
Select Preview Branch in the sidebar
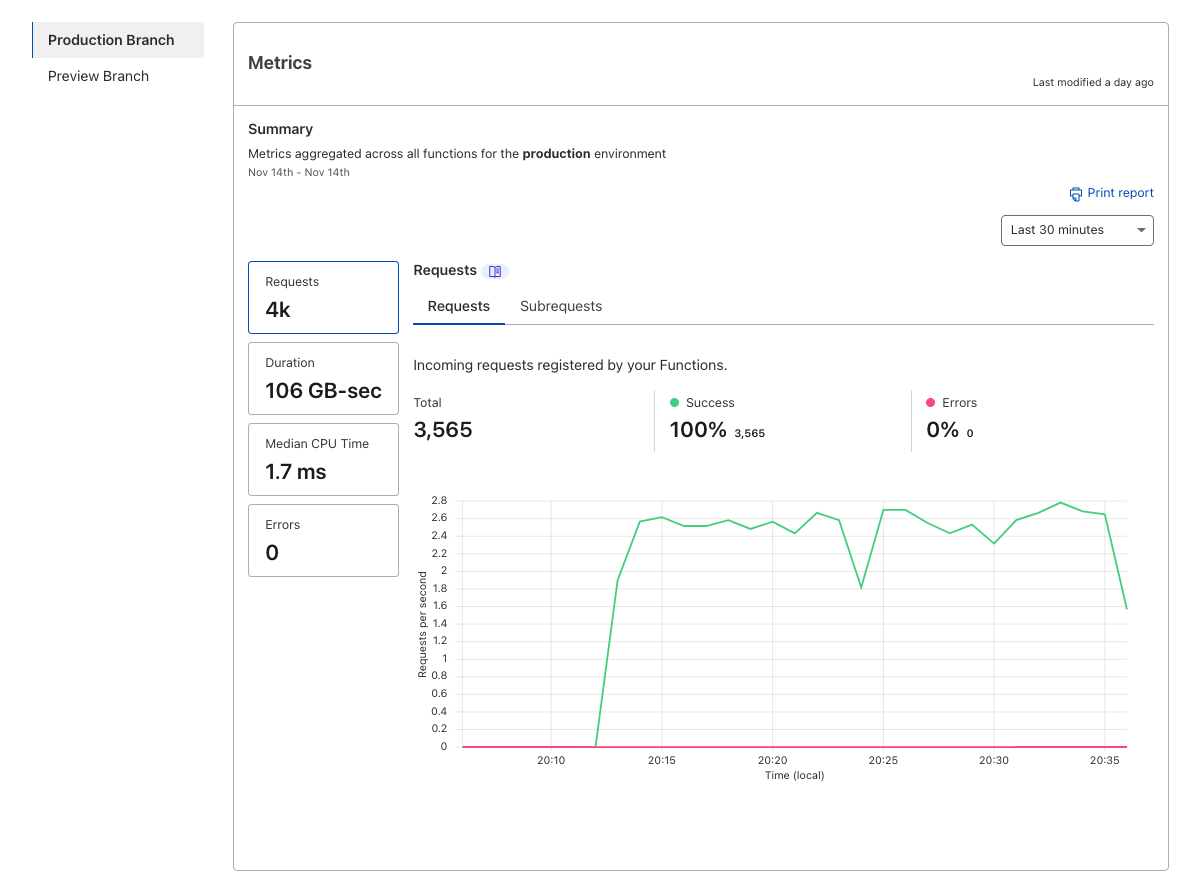(97, 75)
